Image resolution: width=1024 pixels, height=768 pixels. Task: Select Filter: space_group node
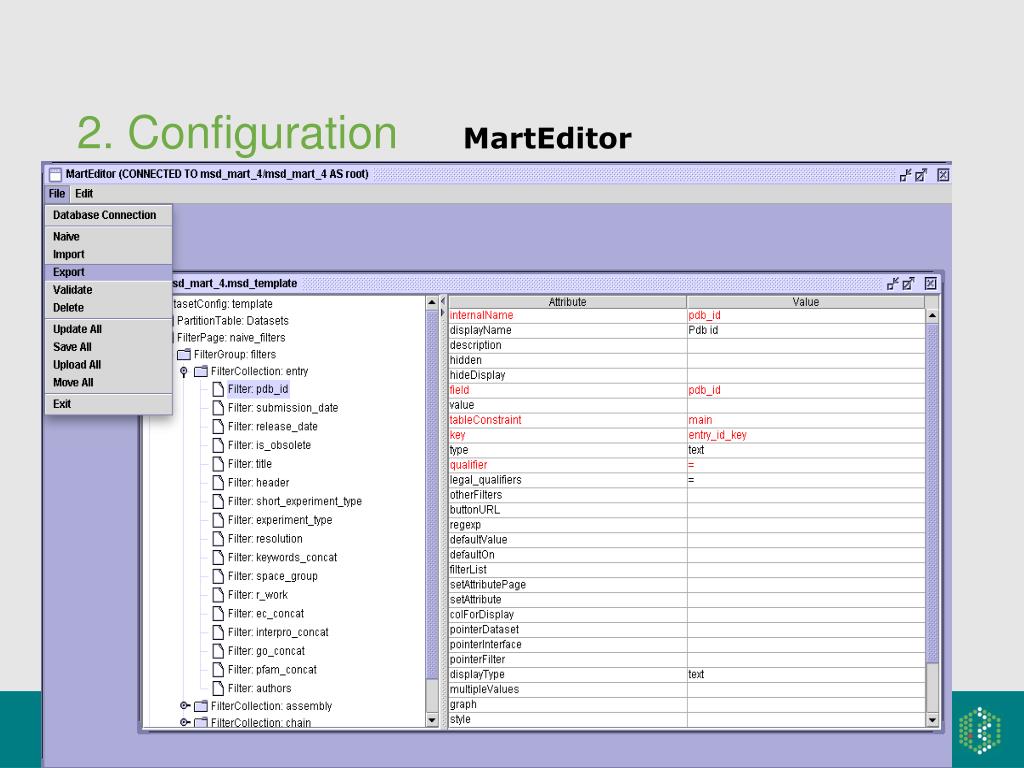272,577
